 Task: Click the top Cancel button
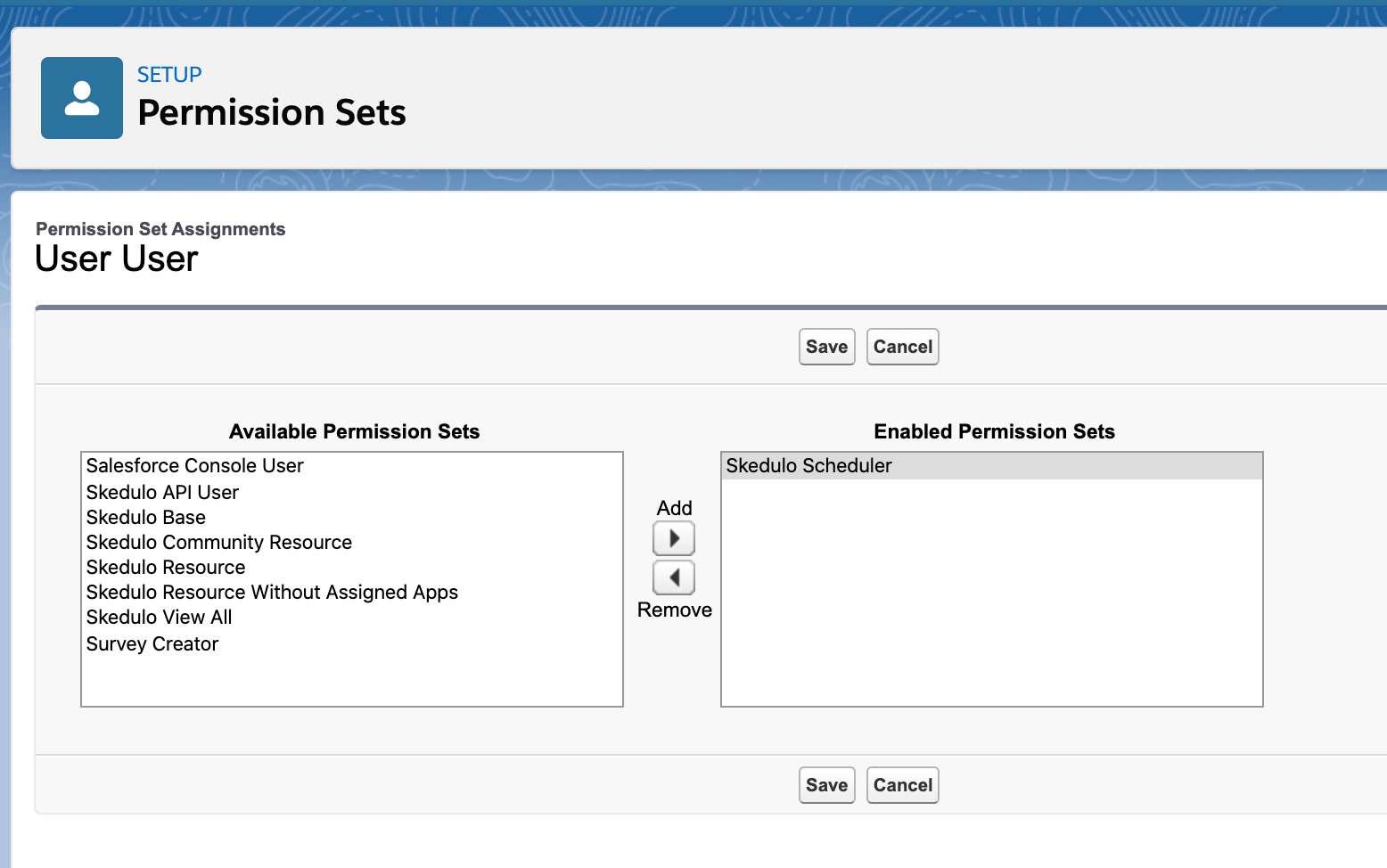[x=902, y=347]
